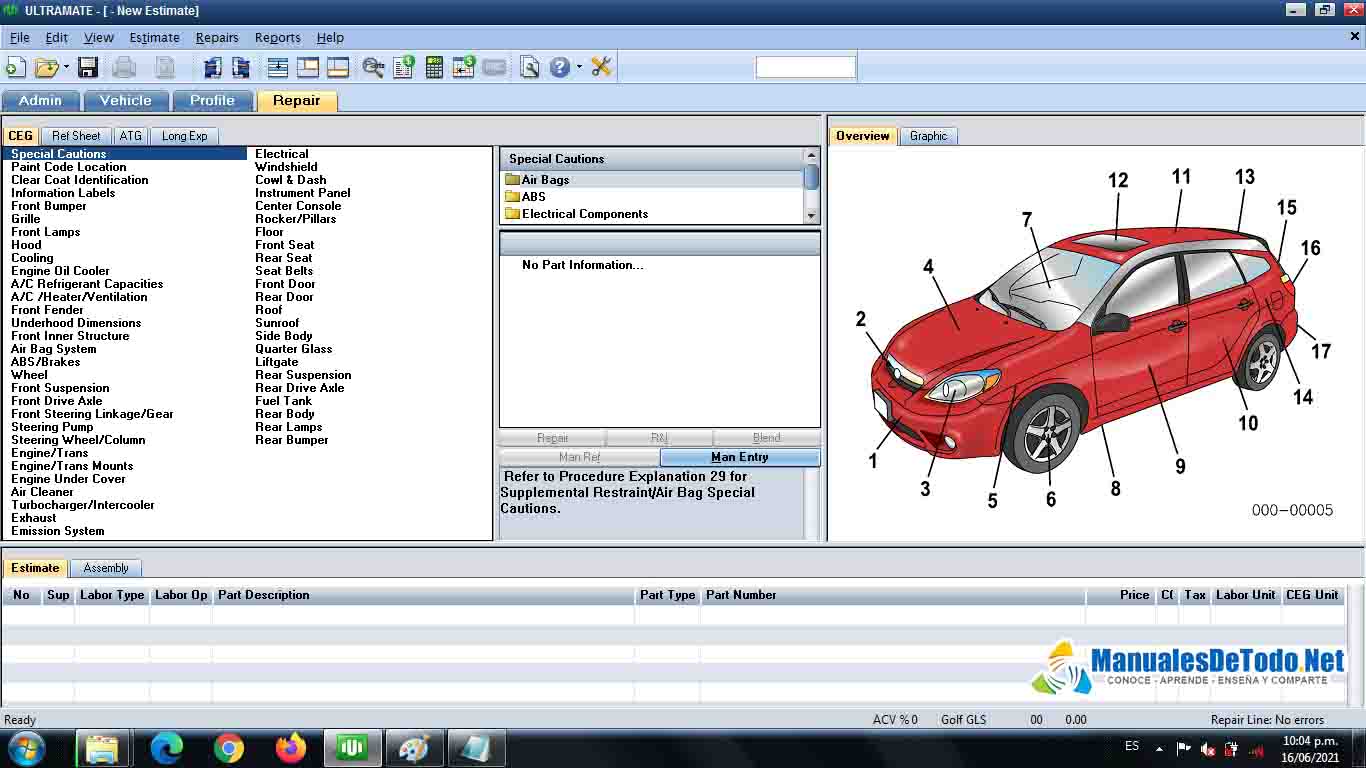The width and height of the screenshot is (1366, 768).
Task: Click the Man Entry button
Action: (740, 457)
